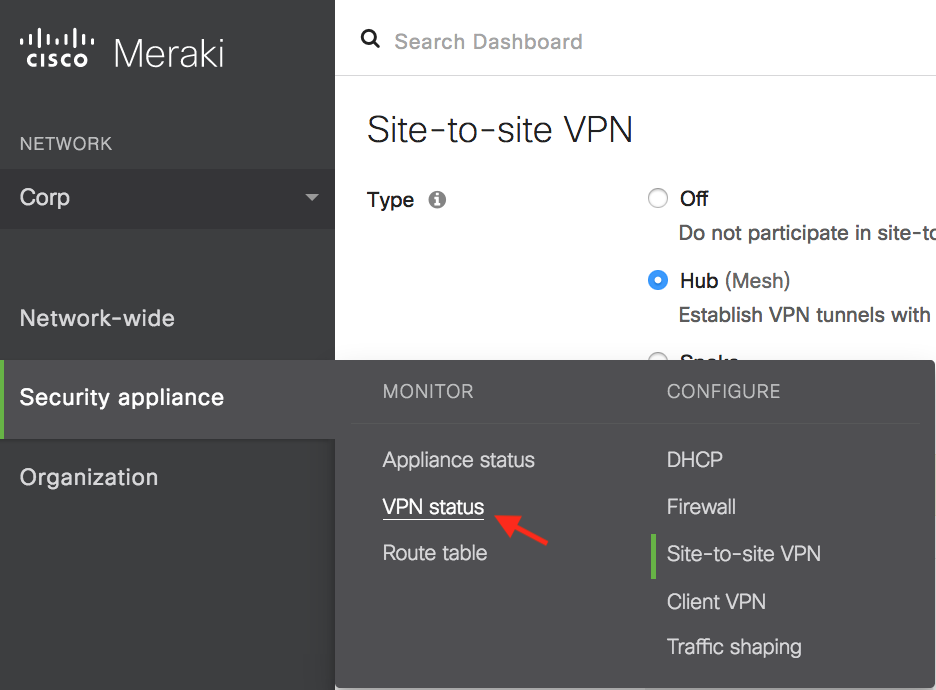Viewport: 936px width, 690px height.
Task: Expand the Corp network selector
Action: point(168,198)
